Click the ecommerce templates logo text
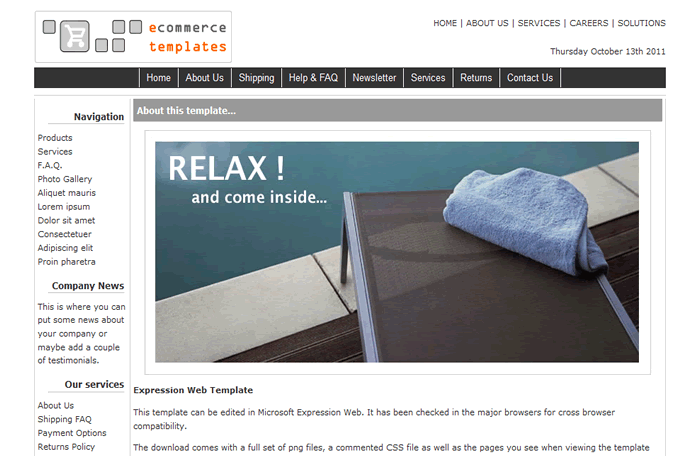 coord(188,37)
